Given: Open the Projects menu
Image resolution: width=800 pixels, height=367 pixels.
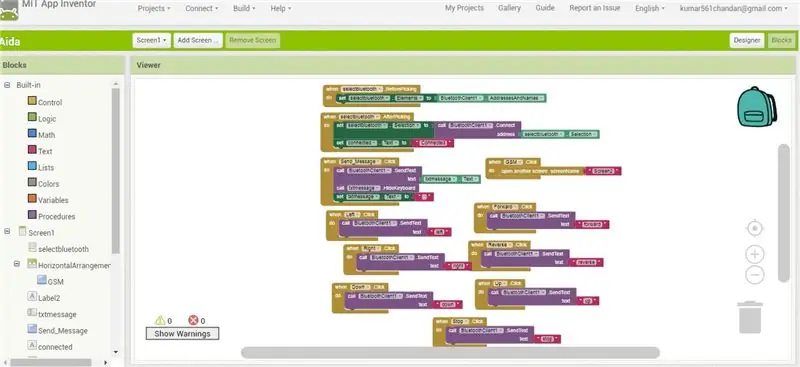Looking at the screenshot, I should pyautogui.click(x=154, y=8).
